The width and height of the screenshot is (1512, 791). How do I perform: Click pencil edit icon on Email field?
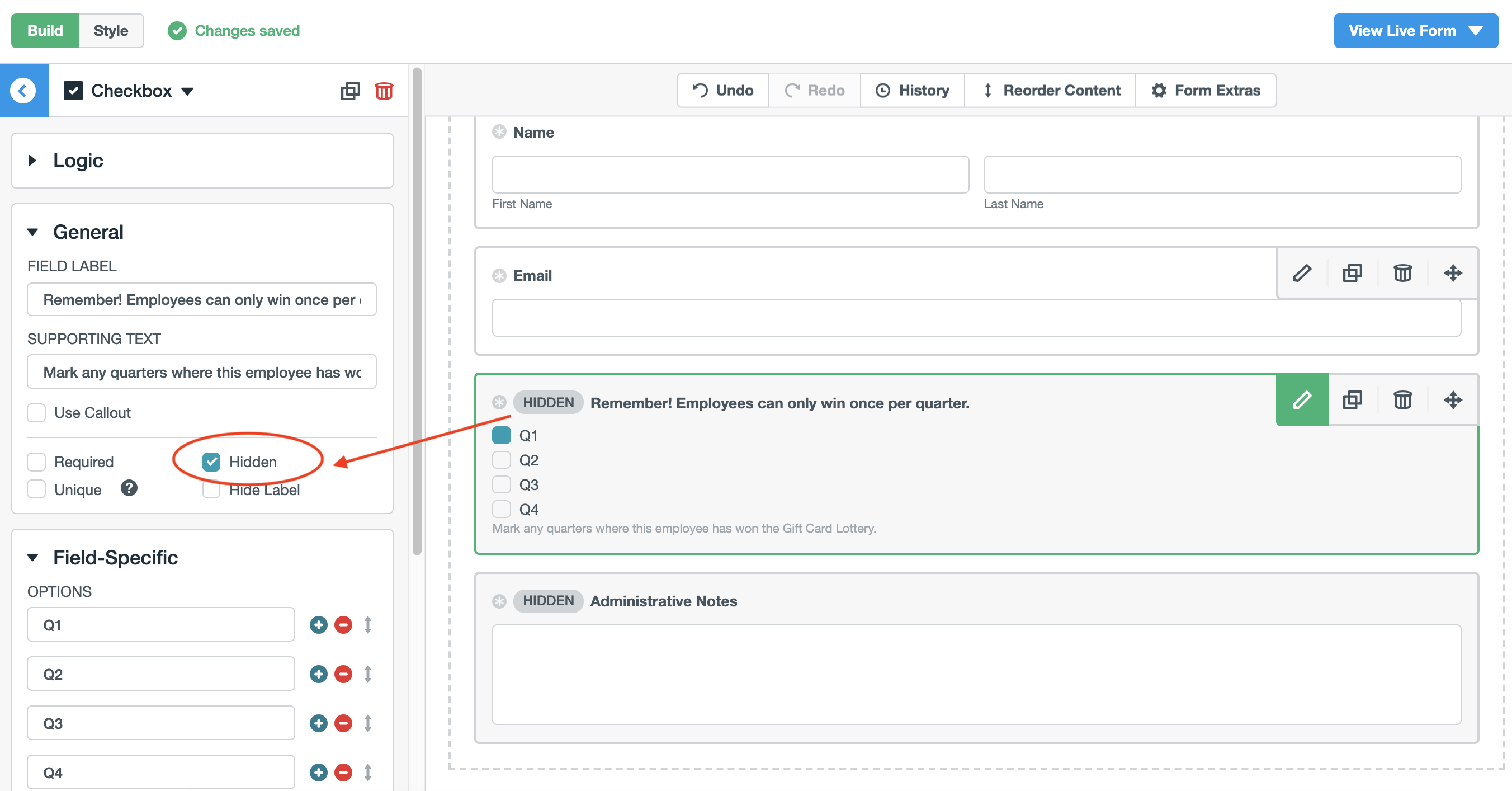(1301, 273)
